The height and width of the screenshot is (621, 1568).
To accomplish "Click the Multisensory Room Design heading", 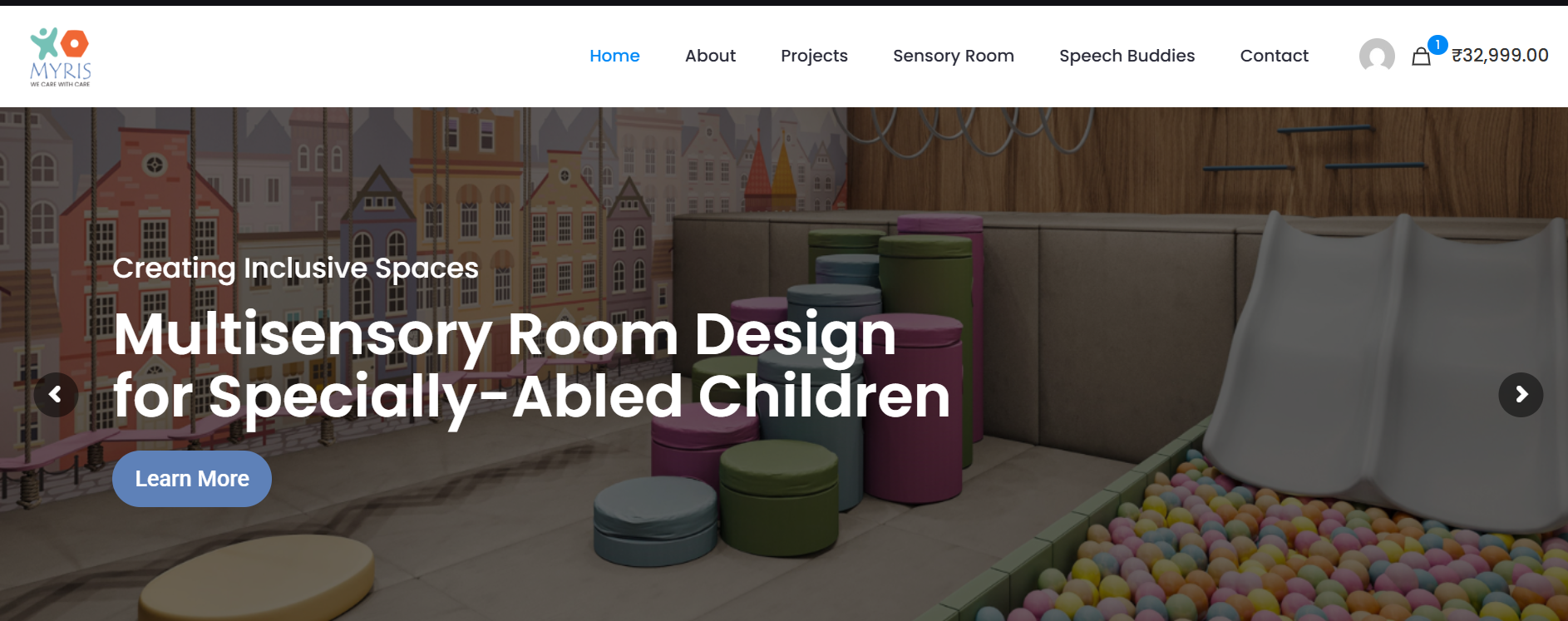I will pyautogui.click(x=532, y=366).
